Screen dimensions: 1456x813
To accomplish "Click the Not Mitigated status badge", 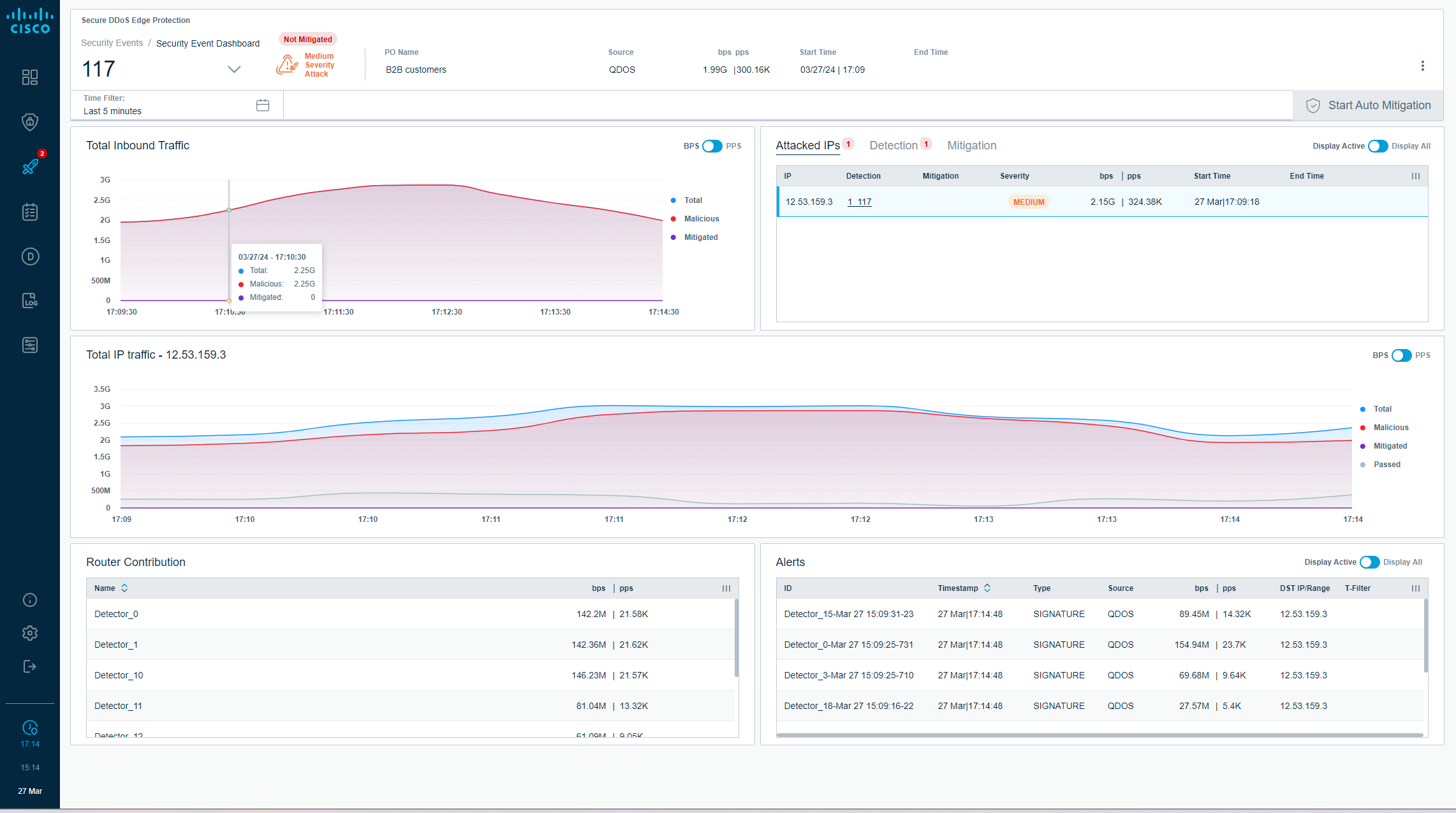I will (307, 40).
